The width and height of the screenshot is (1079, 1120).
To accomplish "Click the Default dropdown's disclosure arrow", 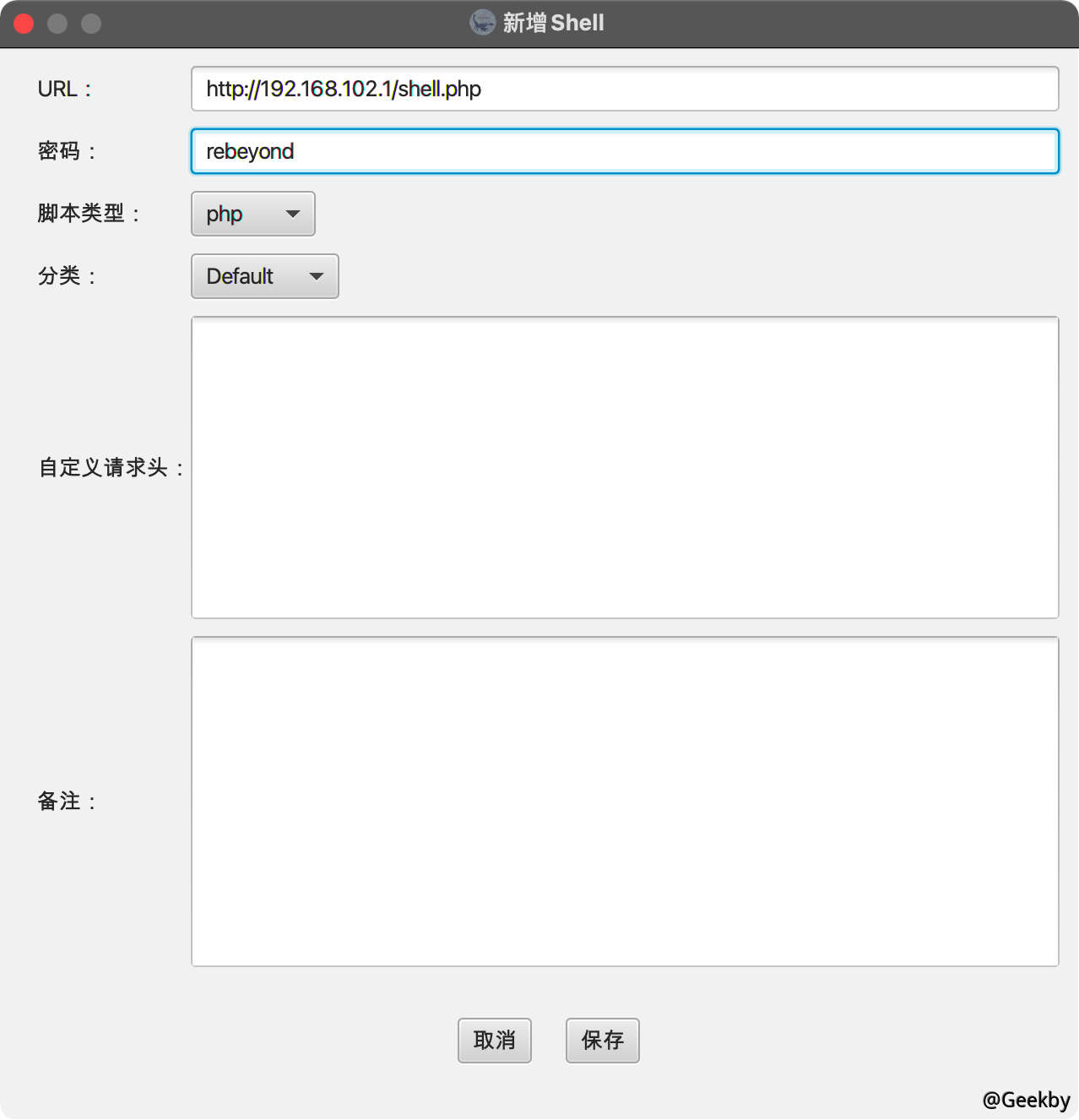I will coord(317,276).
